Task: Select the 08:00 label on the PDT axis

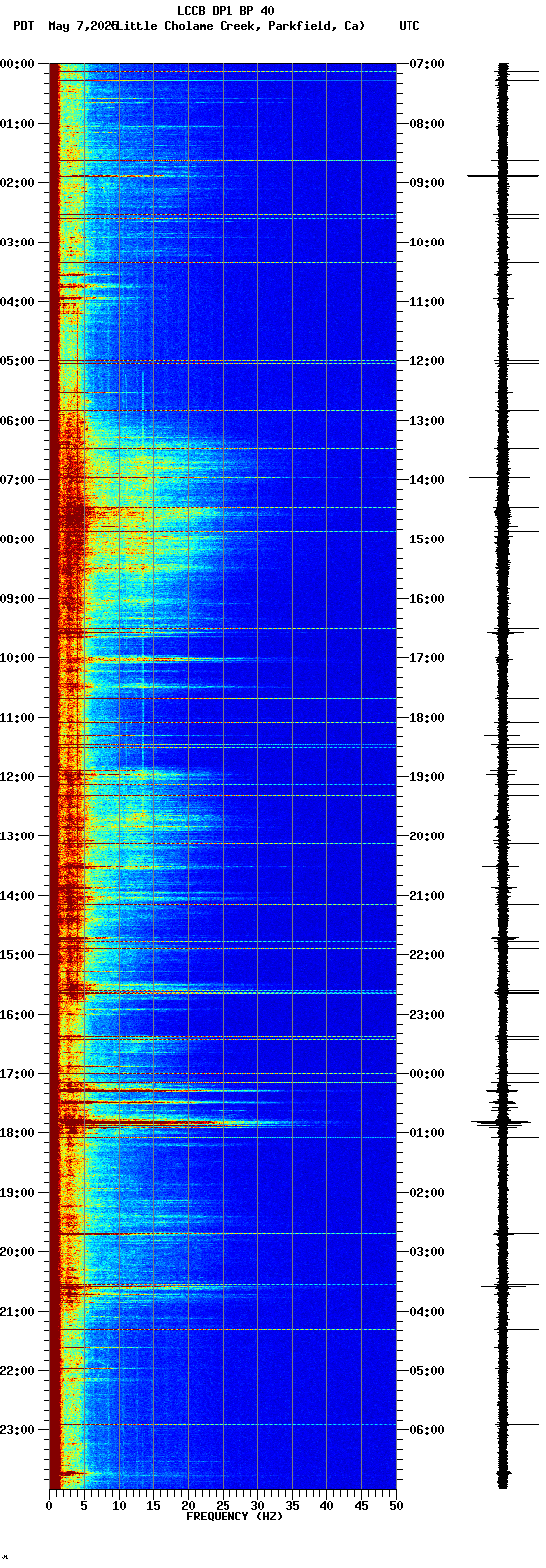Action: 18,539
